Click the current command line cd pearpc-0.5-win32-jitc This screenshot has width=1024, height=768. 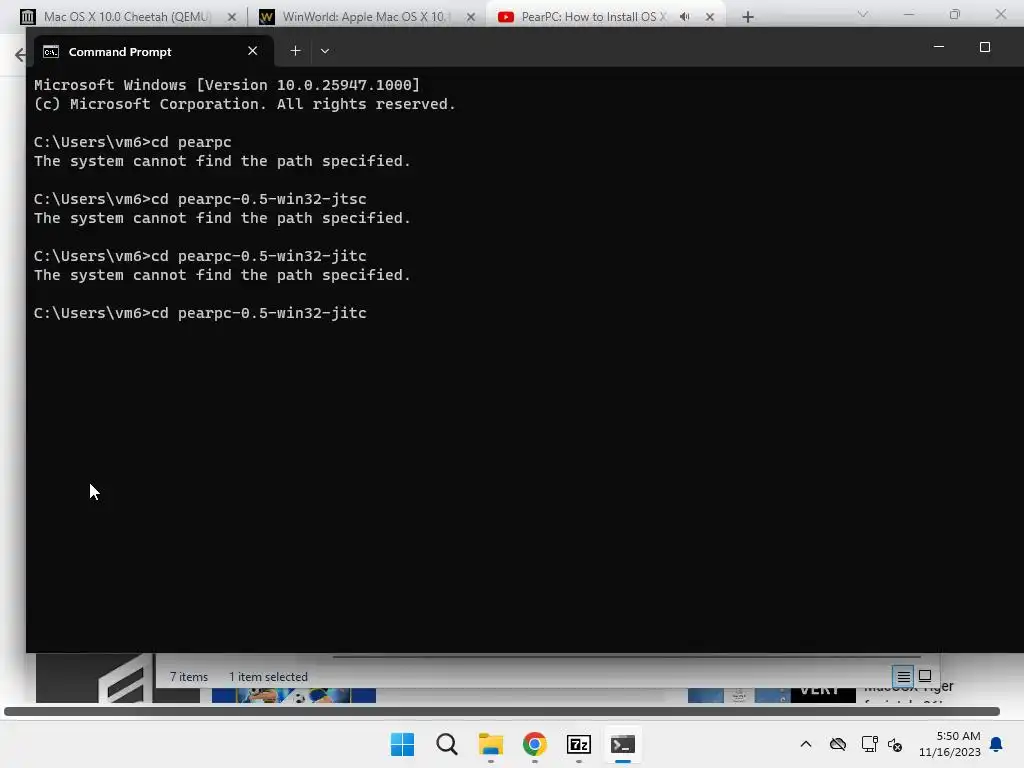pyautogui.click(x=200, y=313)
